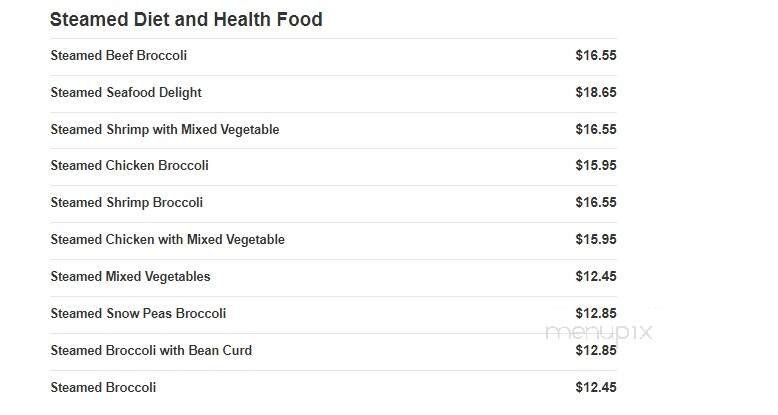Click the $18.65 Seafood Delight price

tap(596, 93)
